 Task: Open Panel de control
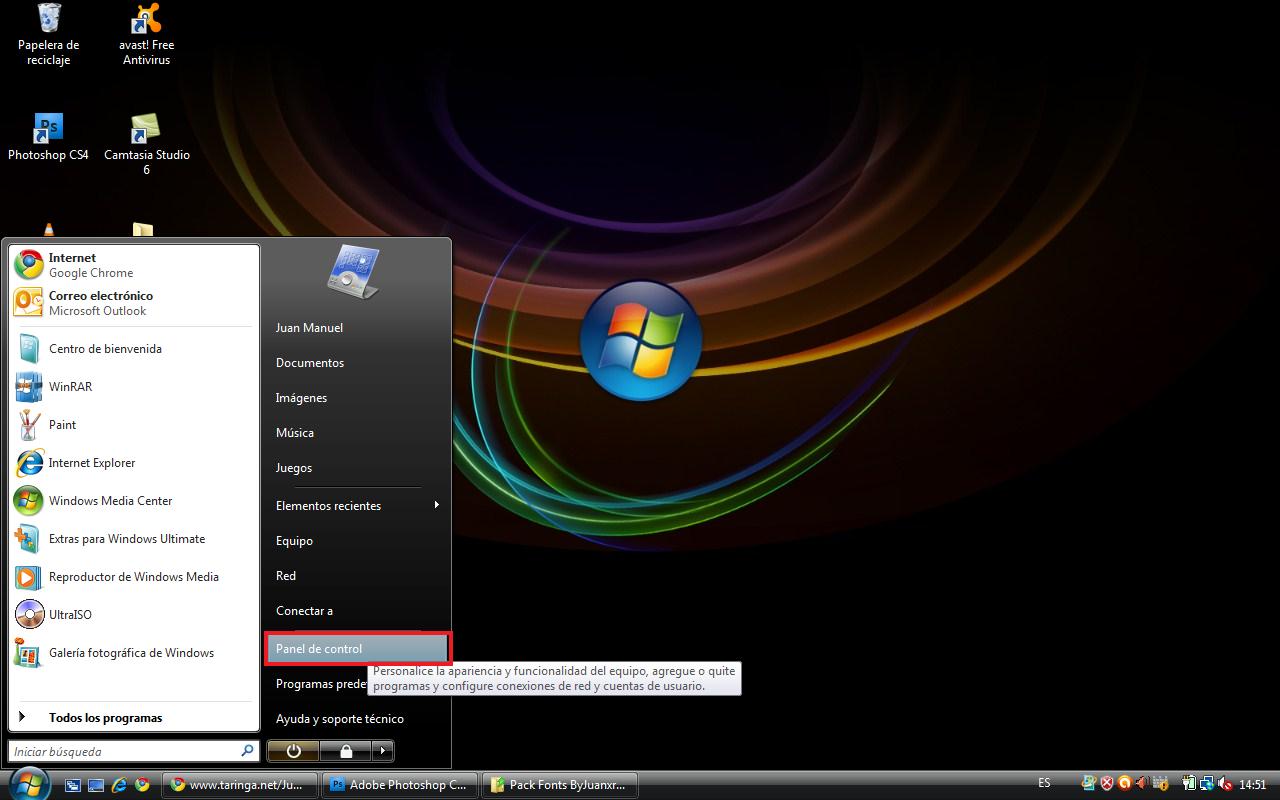coord(356,649)
